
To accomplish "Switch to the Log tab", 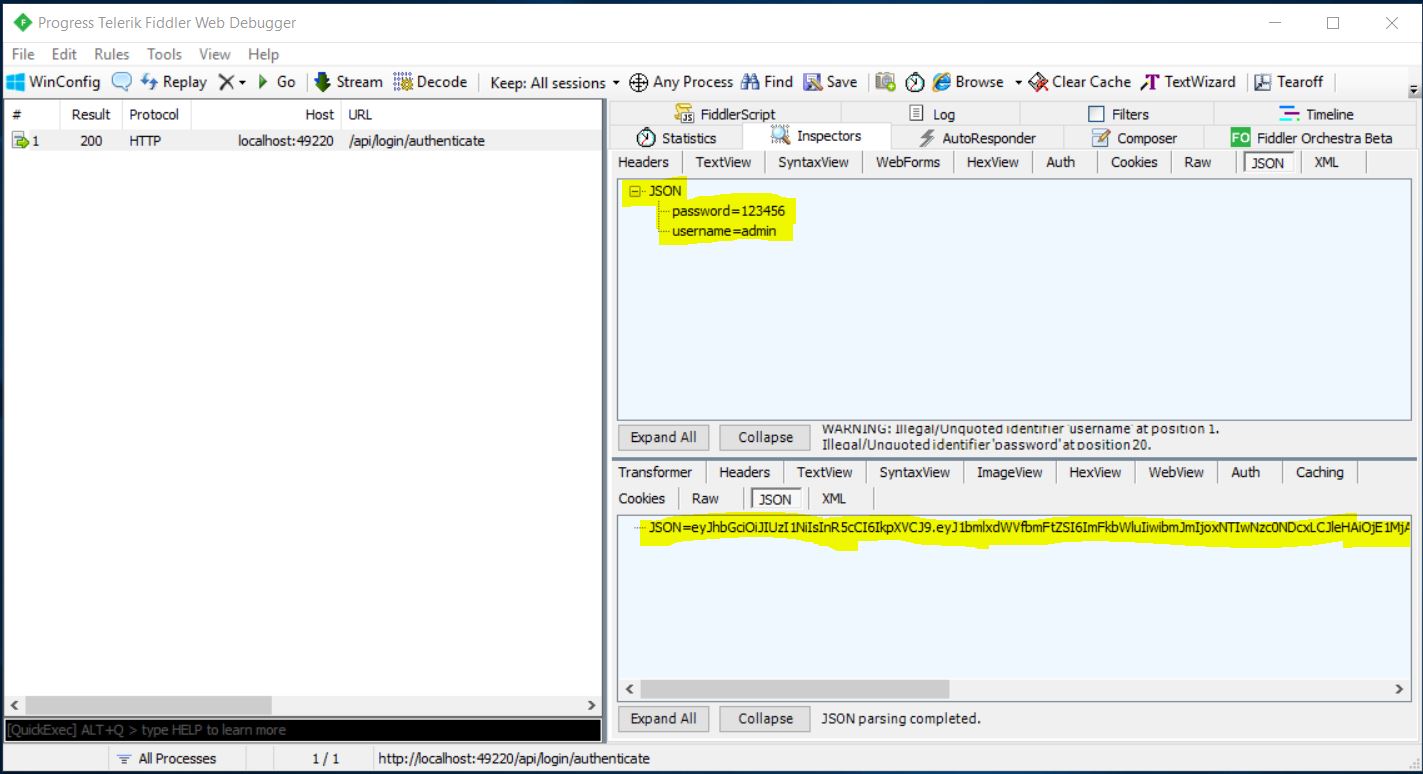I will click(x=931, y=114).
